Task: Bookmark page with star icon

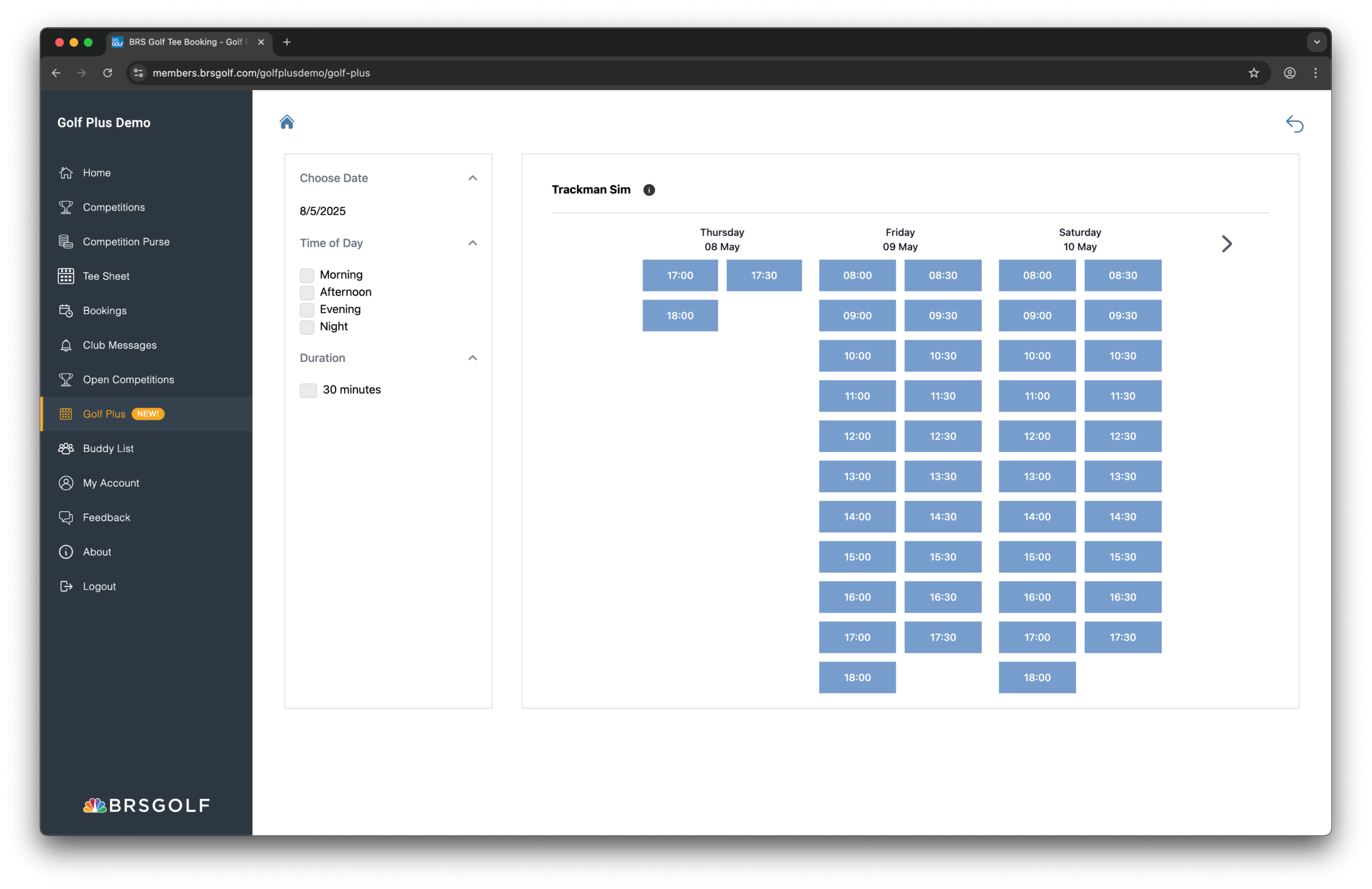Action: click(x=1253, y=73)
